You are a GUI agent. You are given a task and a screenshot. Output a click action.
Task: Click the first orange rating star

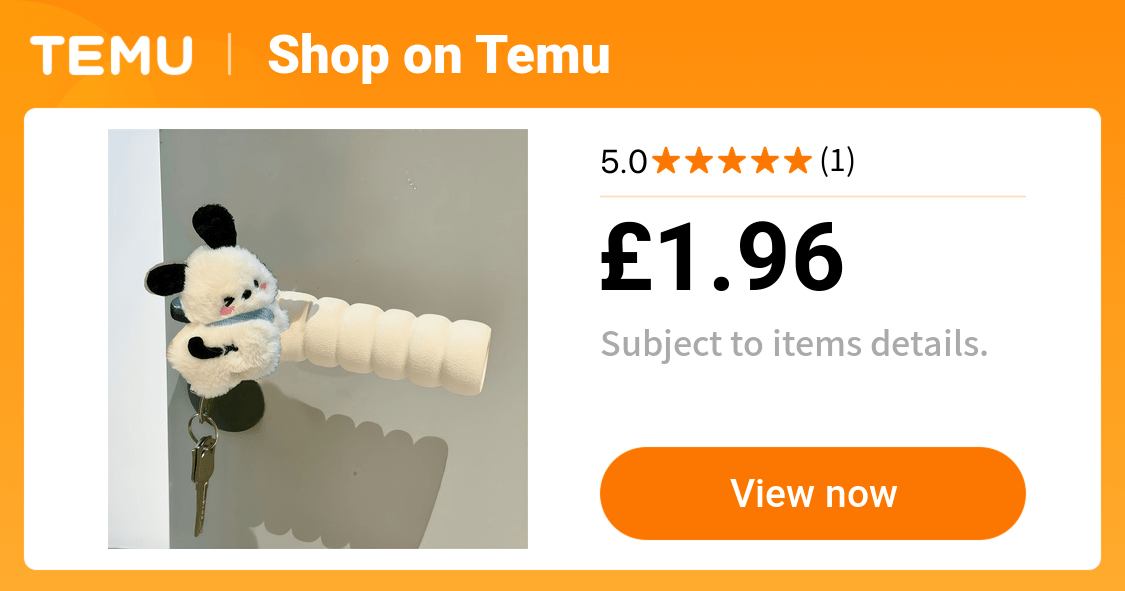tap(667, 161)
